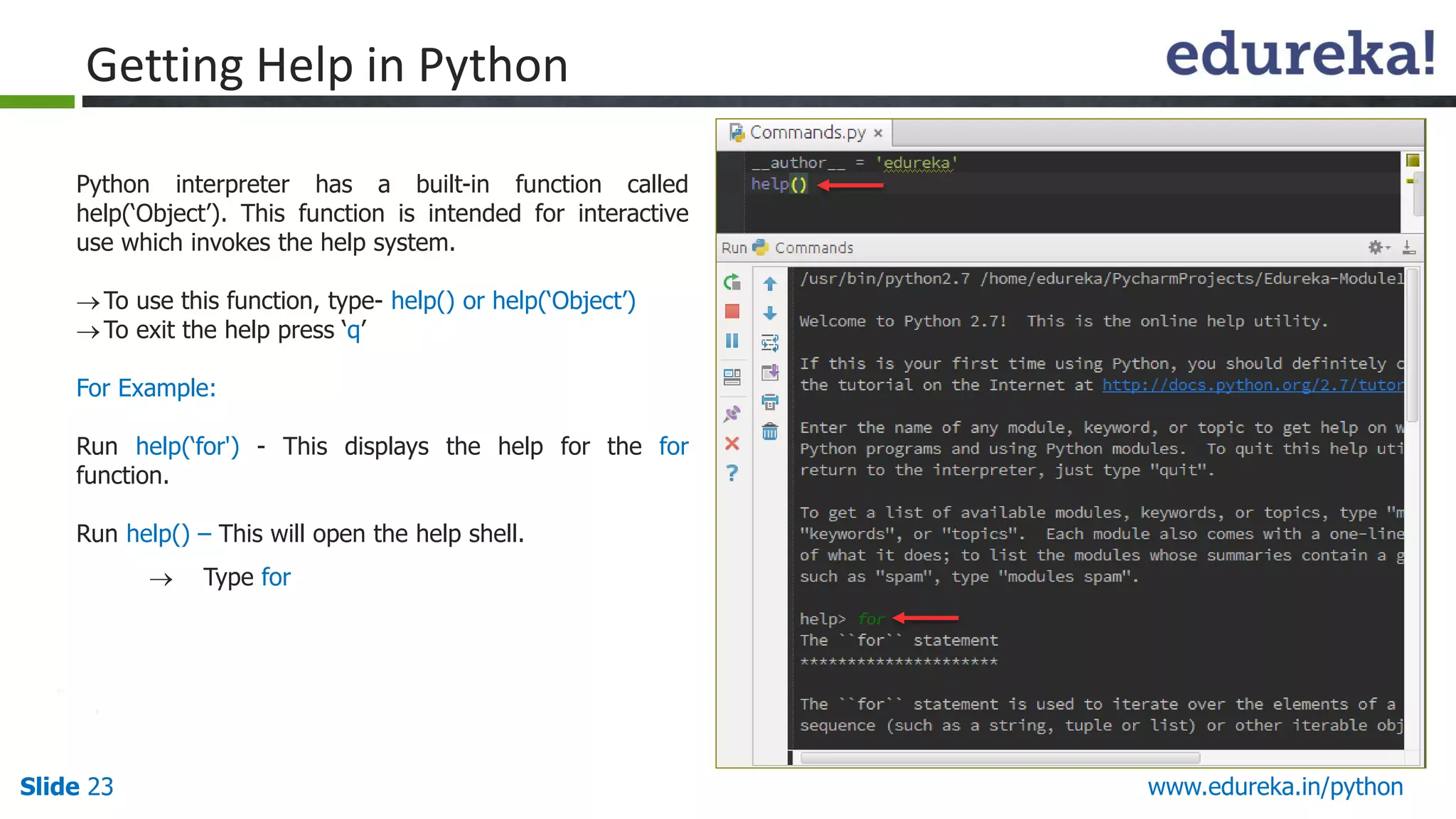
Task: Click the console horizontal scrollbar
Action: coord(1000,758)
